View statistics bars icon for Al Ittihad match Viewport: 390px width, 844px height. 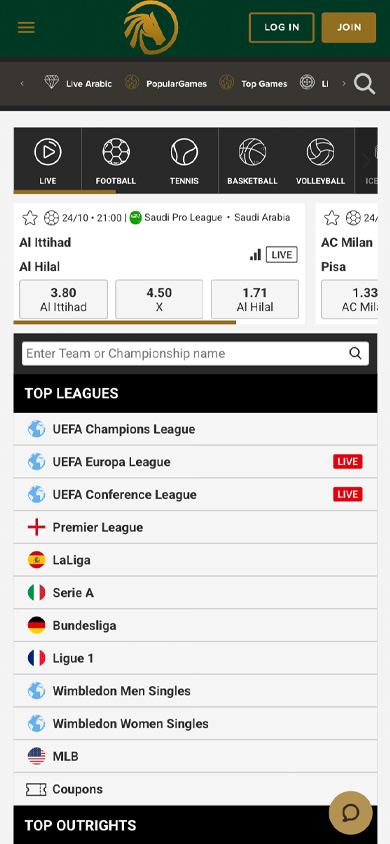coord(256,255)
